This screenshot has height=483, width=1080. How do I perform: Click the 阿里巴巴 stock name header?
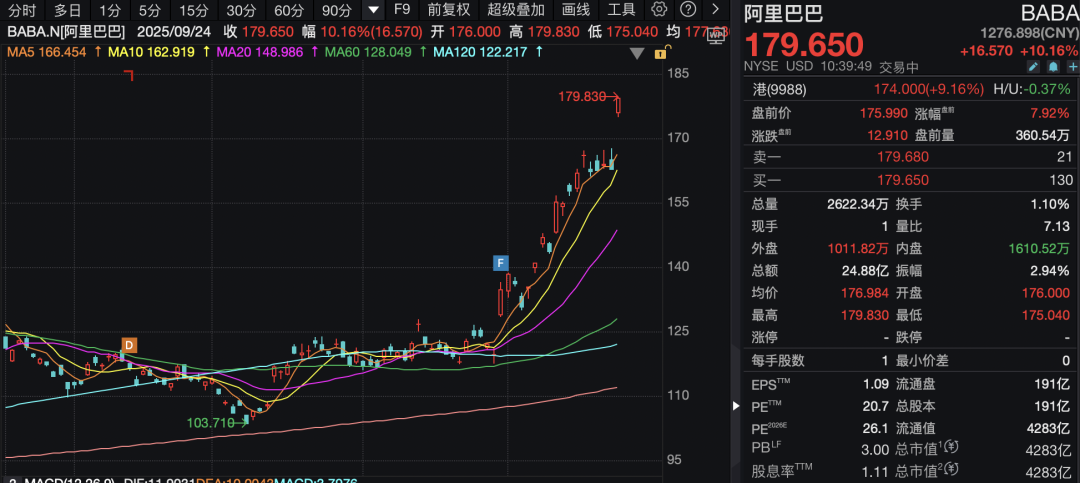point(784,13)
